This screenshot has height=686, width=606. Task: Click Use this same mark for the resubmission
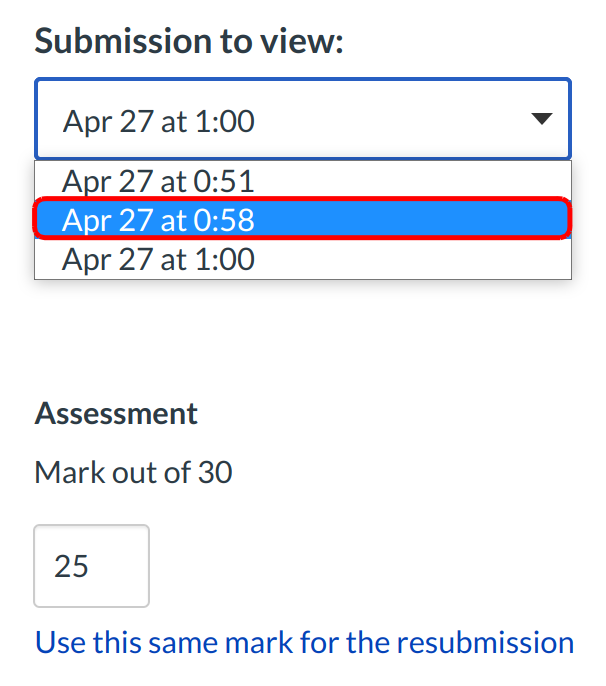pos(304,641)
